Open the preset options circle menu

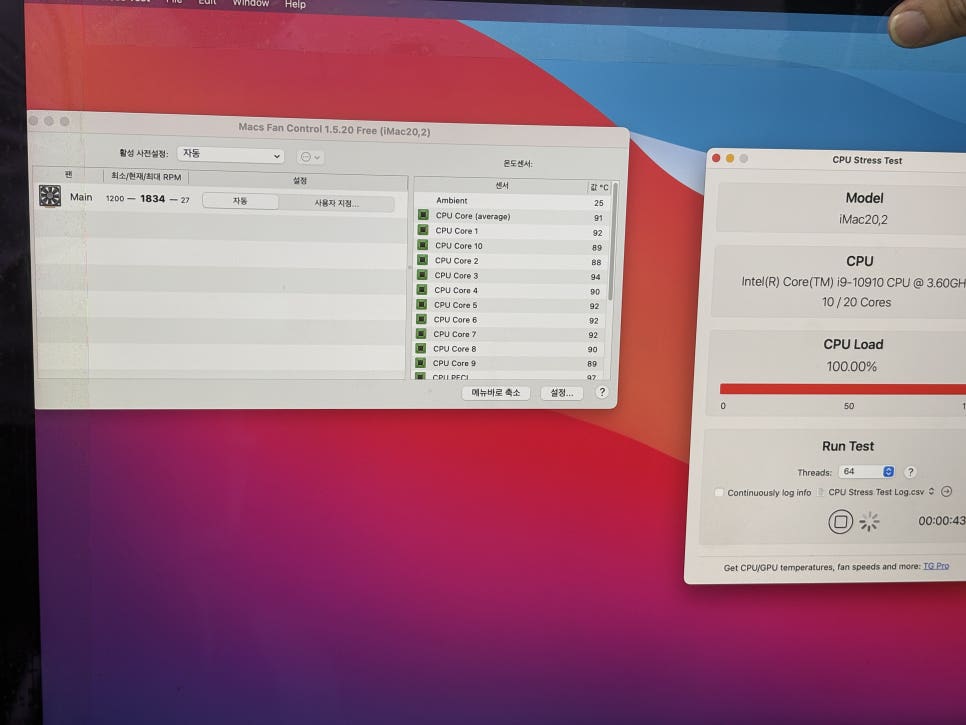click(x=310, y=157)
